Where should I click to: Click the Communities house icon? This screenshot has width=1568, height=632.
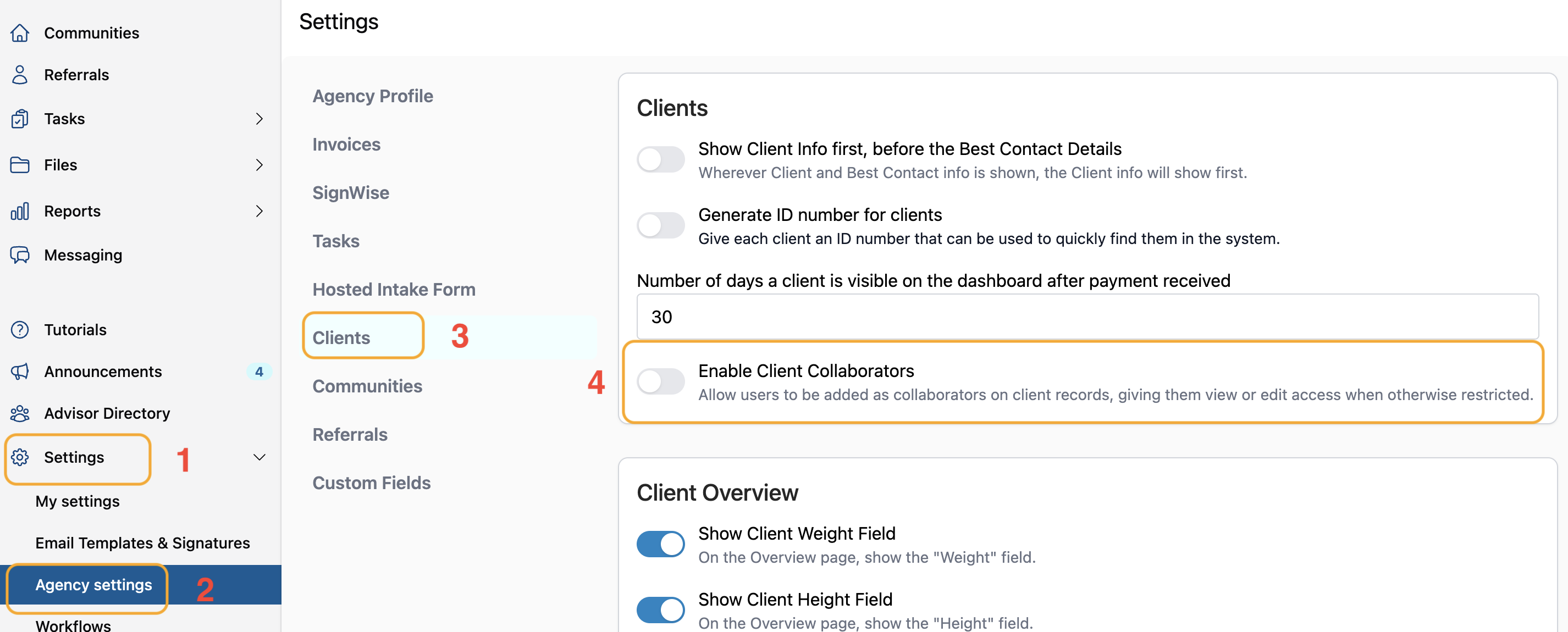[19, 33]
